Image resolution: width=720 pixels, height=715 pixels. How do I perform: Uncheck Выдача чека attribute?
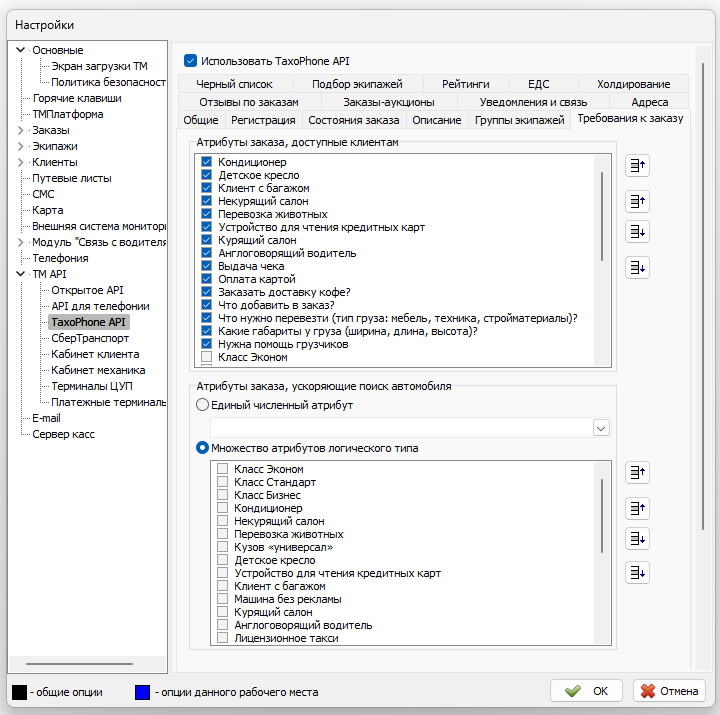(207, 266)
